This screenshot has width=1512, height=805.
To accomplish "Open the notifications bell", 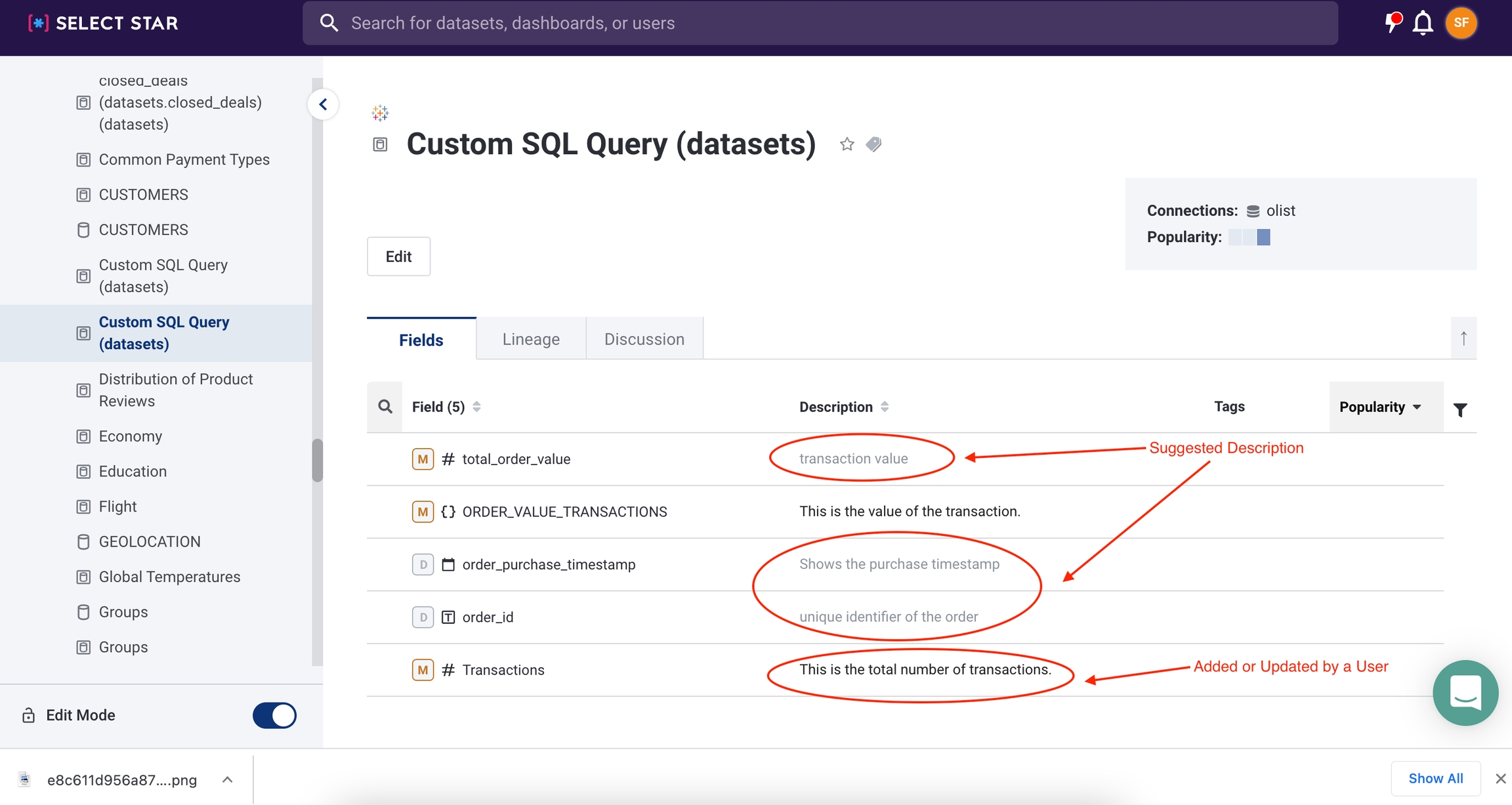I will 1423,23.
